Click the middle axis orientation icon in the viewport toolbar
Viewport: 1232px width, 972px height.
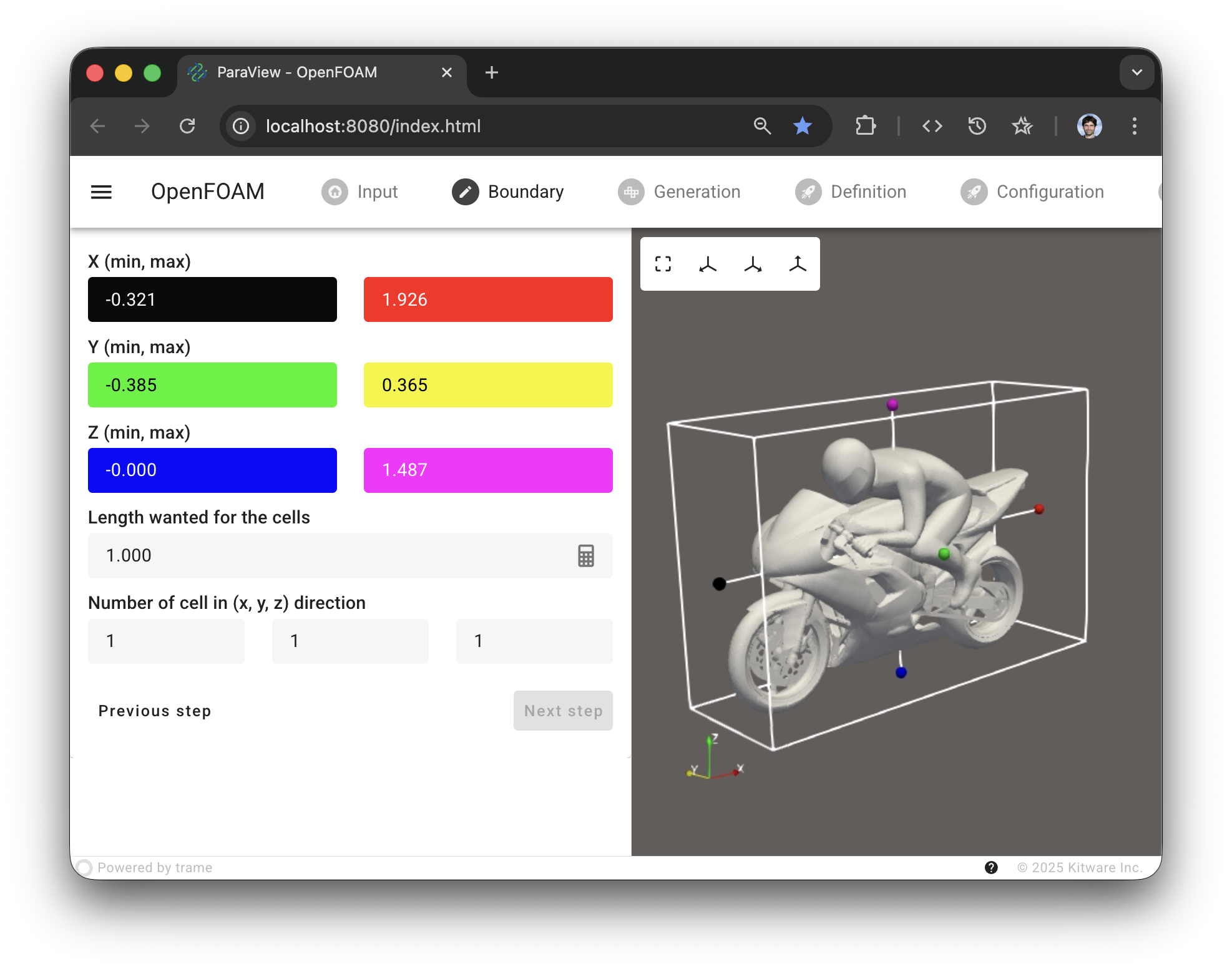tap(753, 264)
